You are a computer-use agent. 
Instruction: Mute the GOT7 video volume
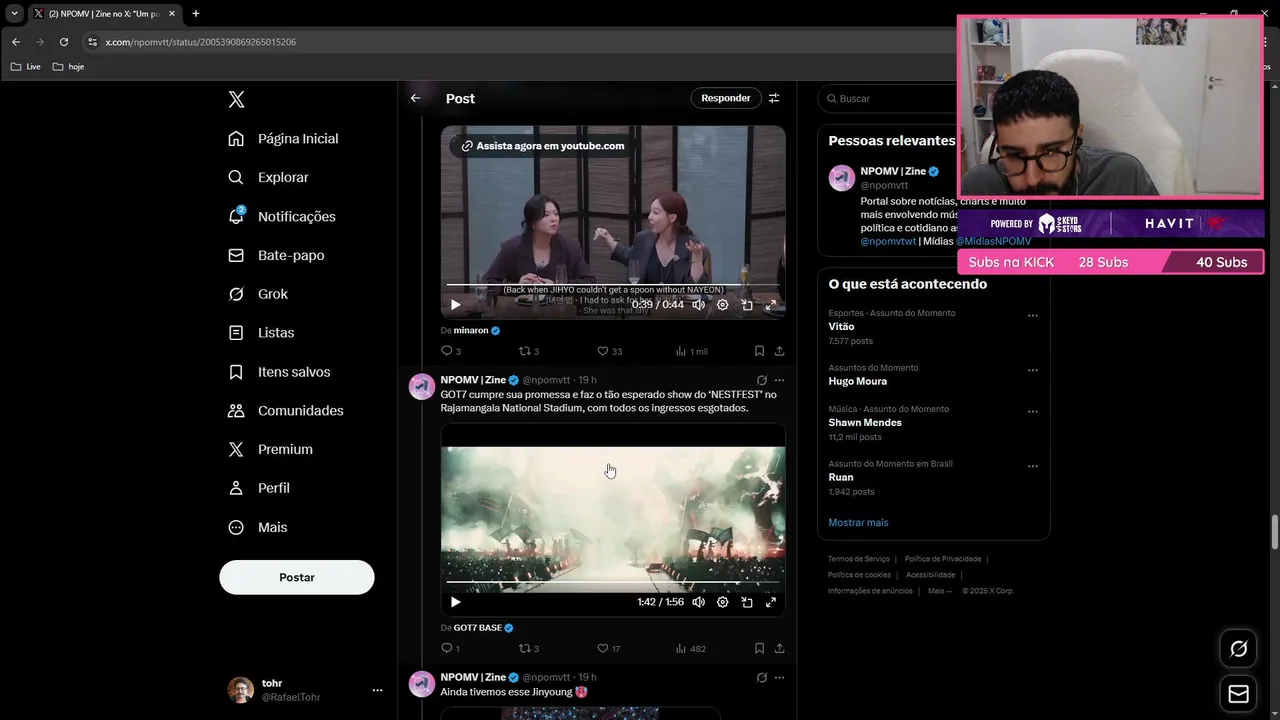pos(699,602)
